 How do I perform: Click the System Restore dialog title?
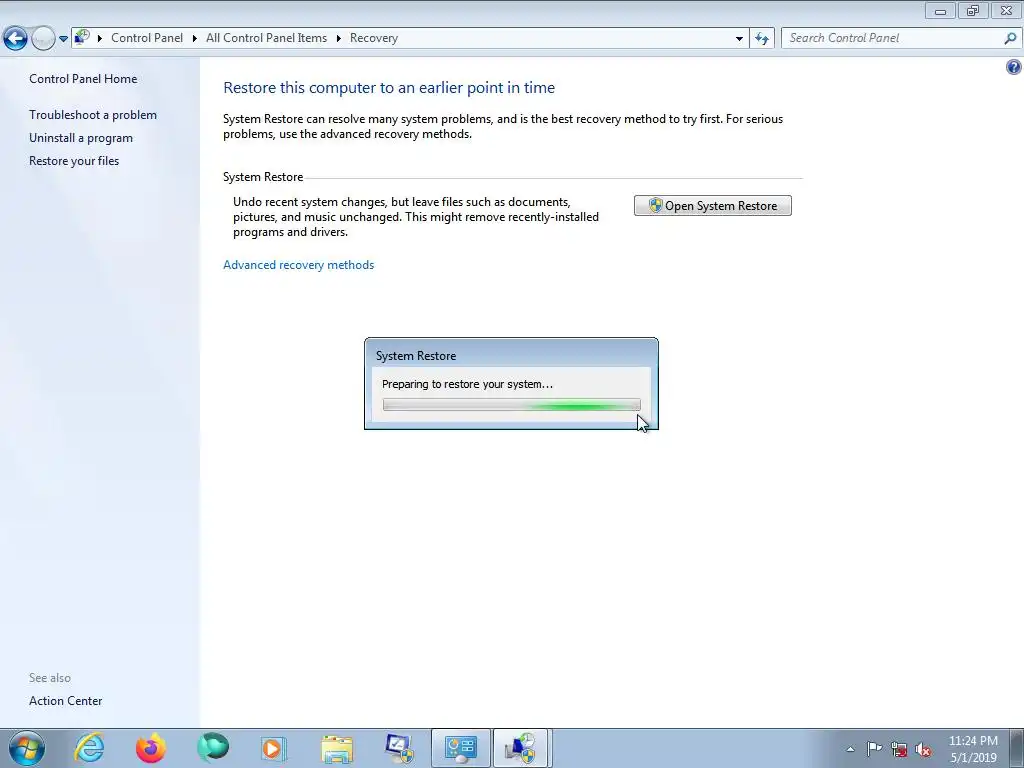click(416, 356)
